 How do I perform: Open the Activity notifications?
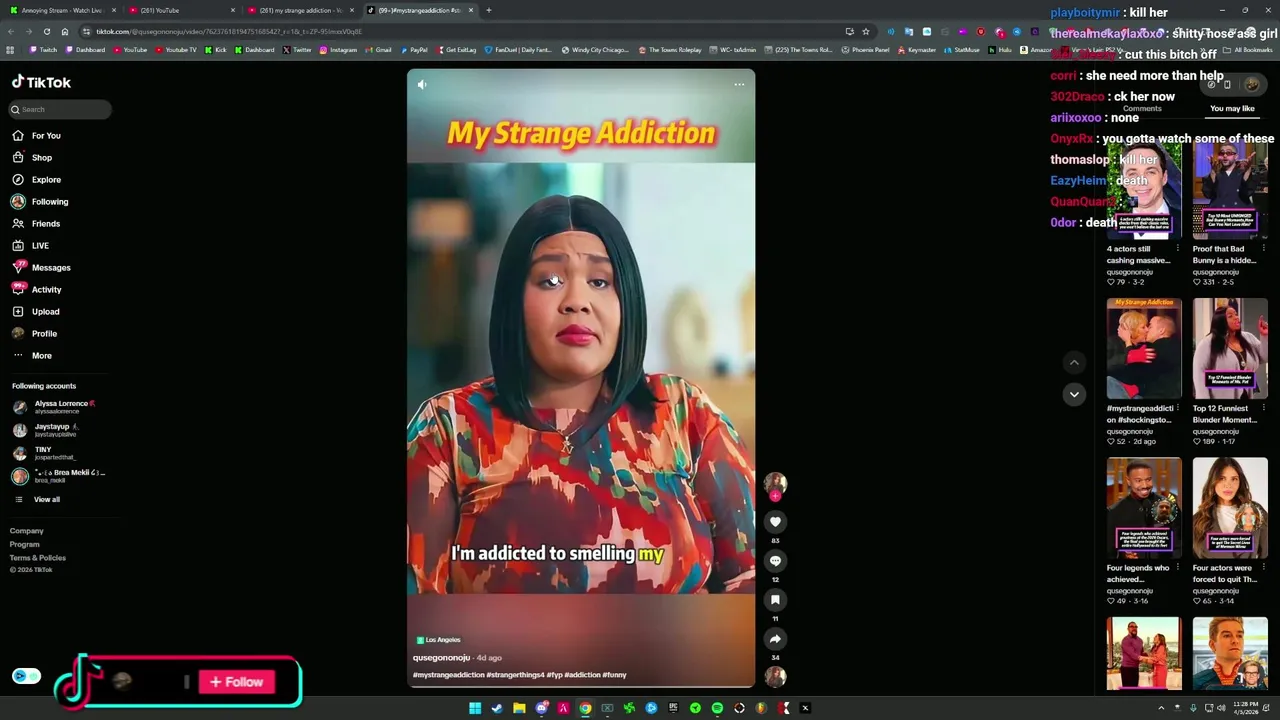[x=37, y=290]
